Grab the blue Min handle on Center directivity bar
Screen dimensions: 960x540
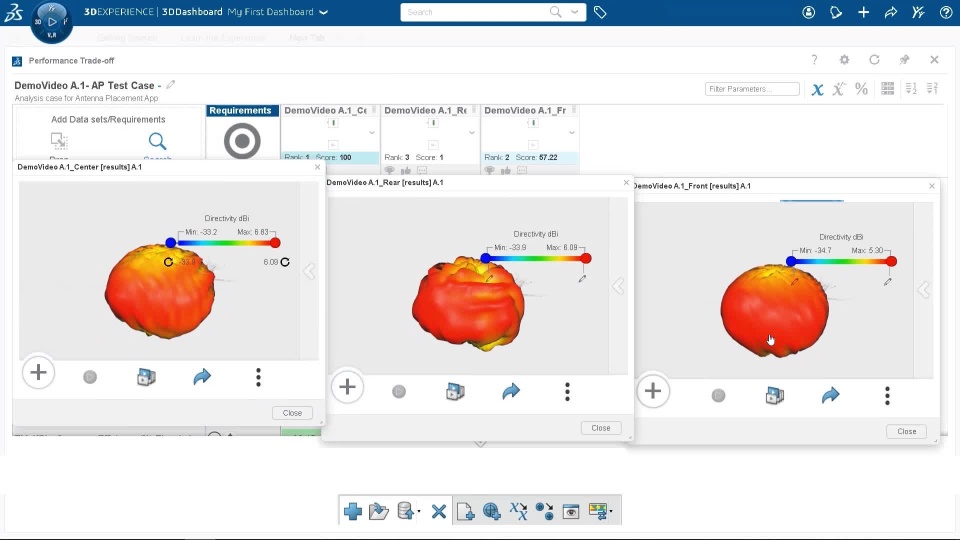(x=171, y=243)
